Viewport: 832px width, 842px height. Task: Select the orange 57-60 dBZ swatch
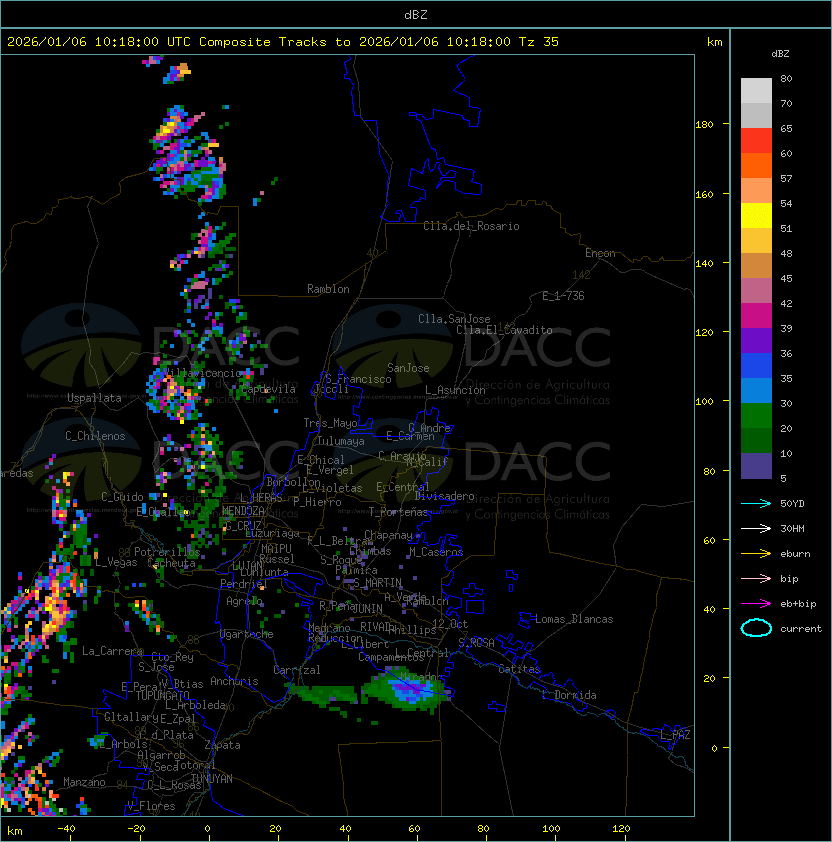[756, 166]
